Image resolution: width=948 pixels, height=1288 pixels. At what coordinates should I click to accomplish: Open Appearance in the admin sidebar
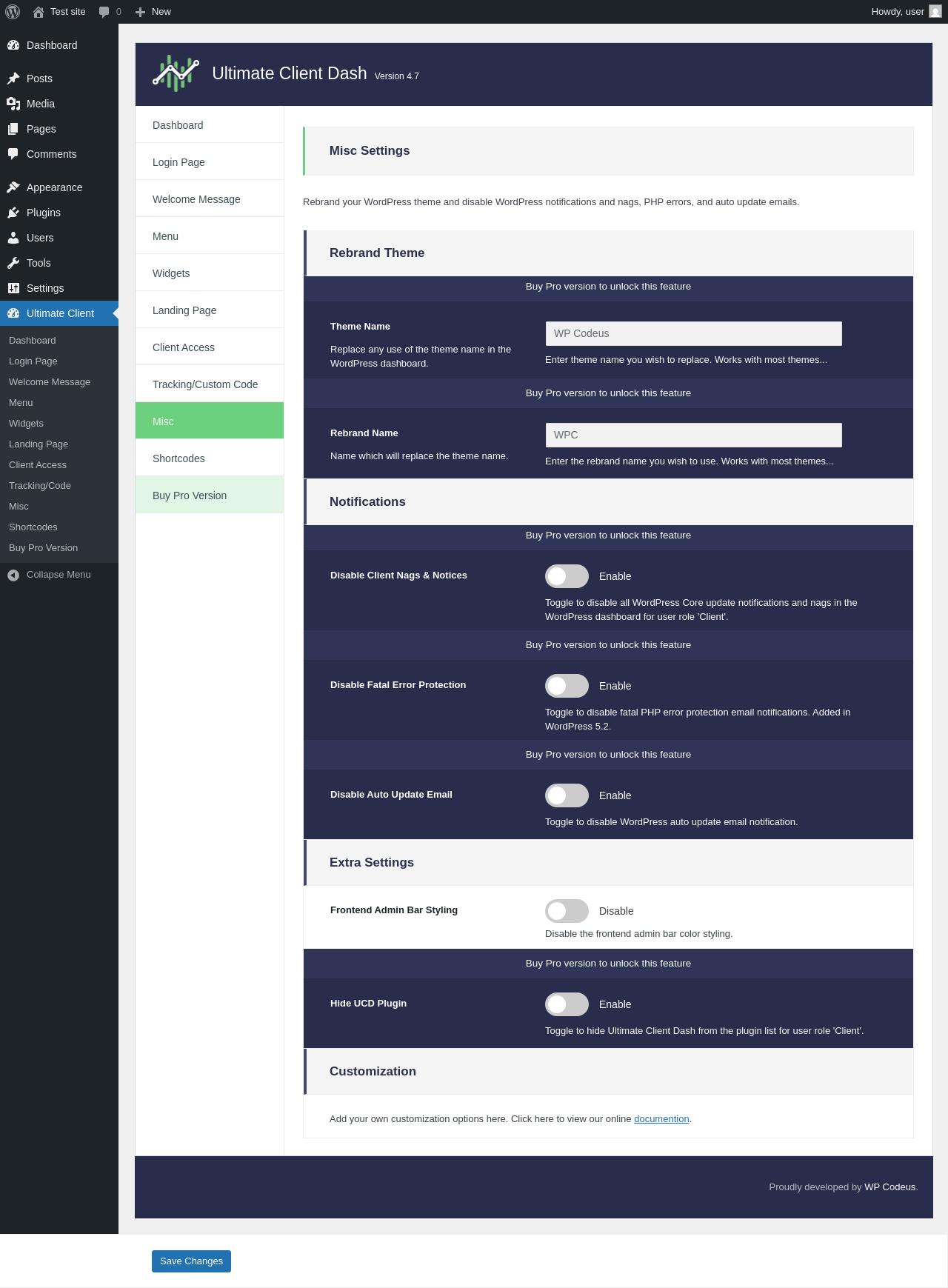(59, 187)
